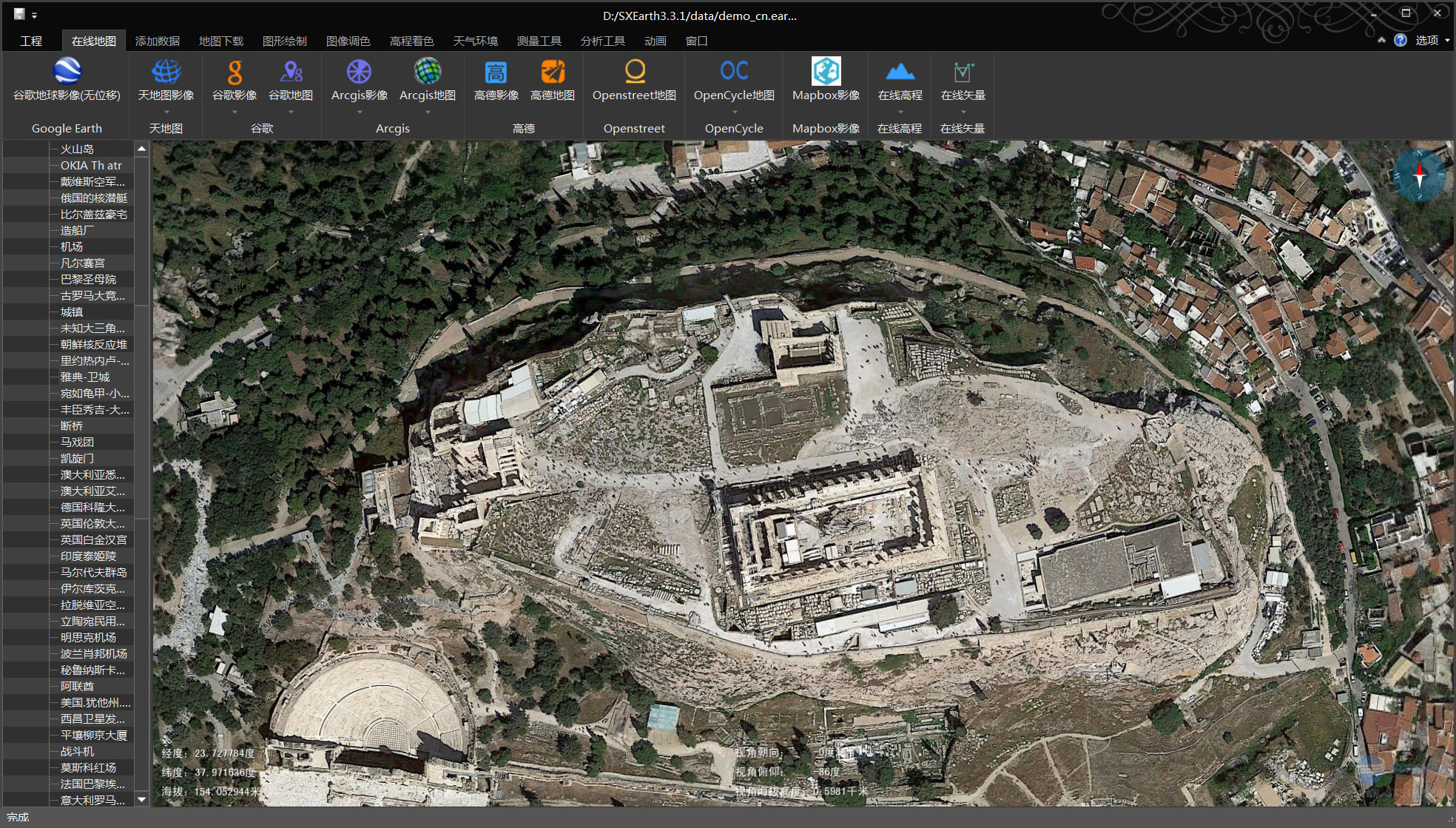Viewport: 1456px width, 828px height.
Task: Expand the Arcgis影像 dropdown arrow
Action: 360,112
